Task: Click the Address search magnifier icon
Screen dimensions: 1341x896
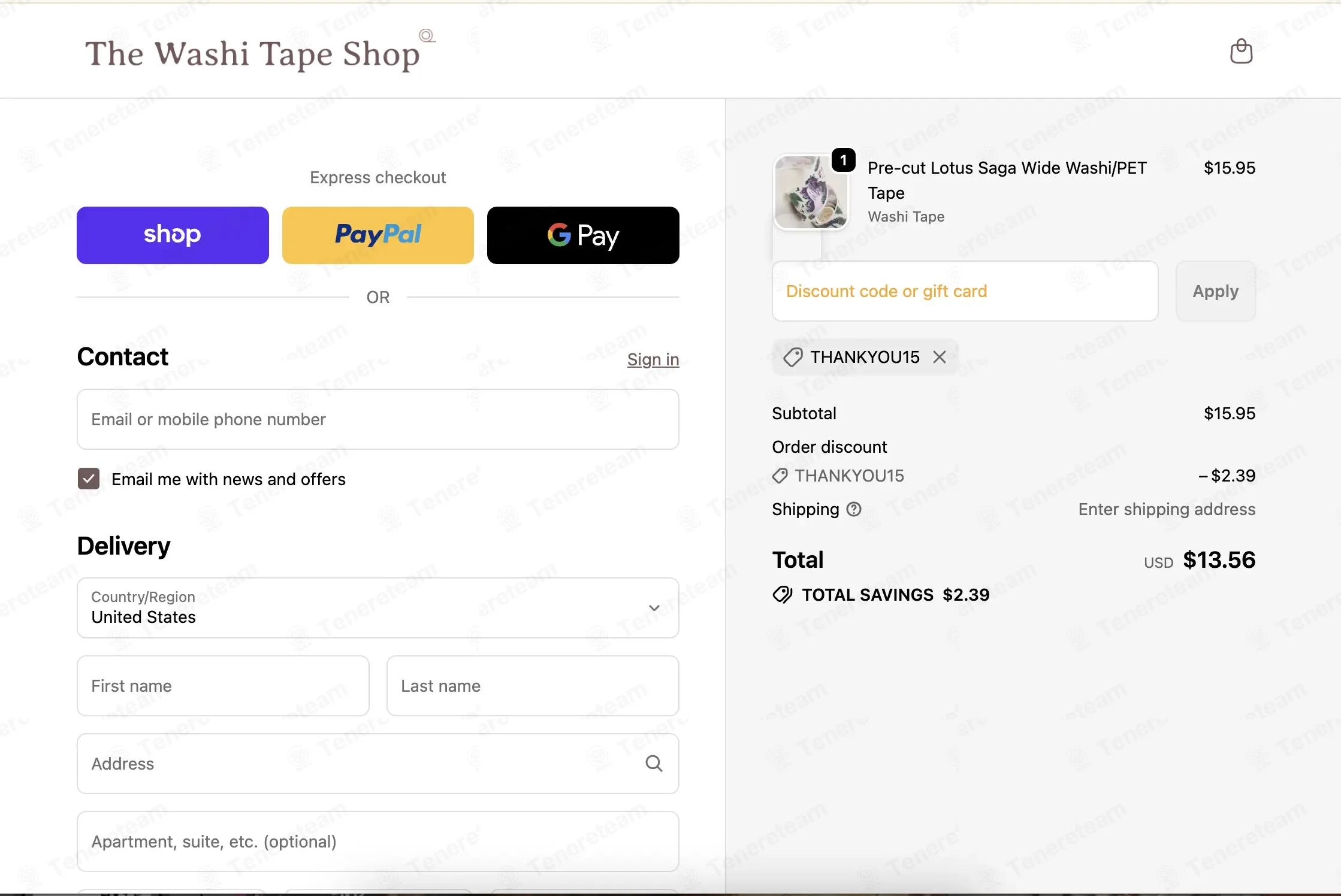Action: click(654, 764)
